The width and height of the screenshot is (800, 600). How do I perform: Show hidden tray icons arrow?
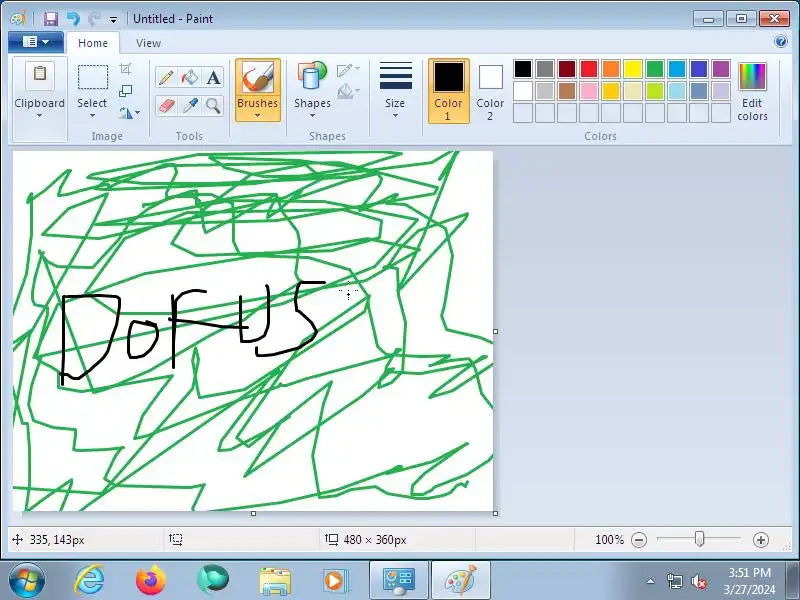click(651, 581)
